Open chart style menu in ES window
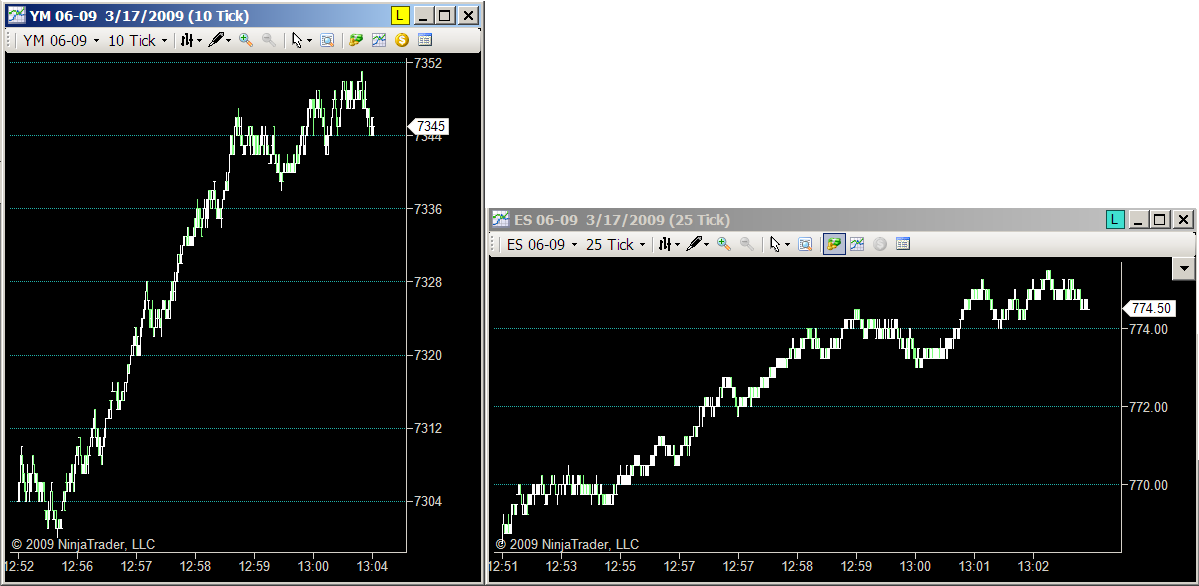The width and height of the screenshot is (1199, 586). pos(665,244)
